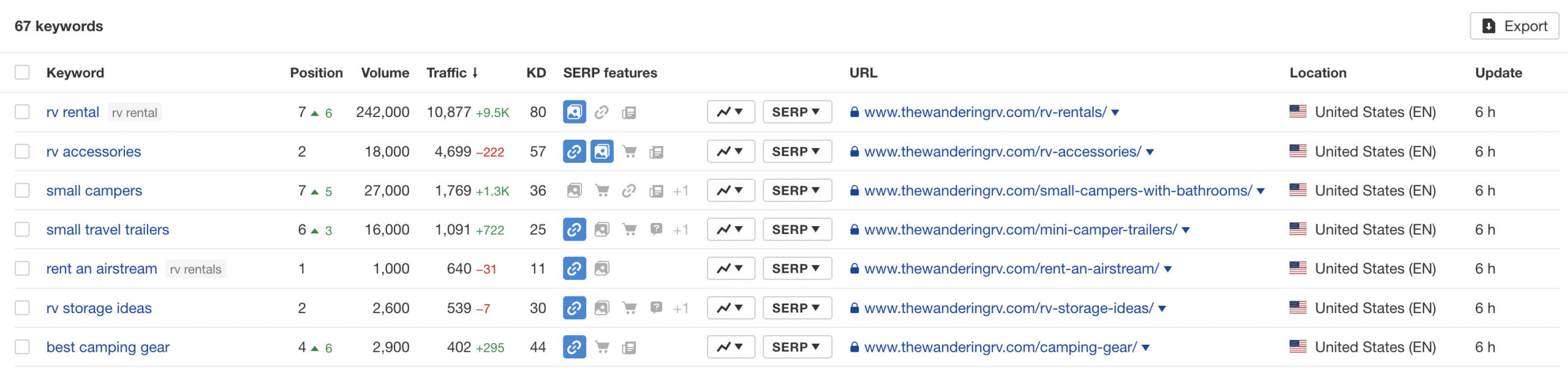Click the Traffic column header to change sorting
The height and width of the screenshot is (370, 1568).
[452, 72]
